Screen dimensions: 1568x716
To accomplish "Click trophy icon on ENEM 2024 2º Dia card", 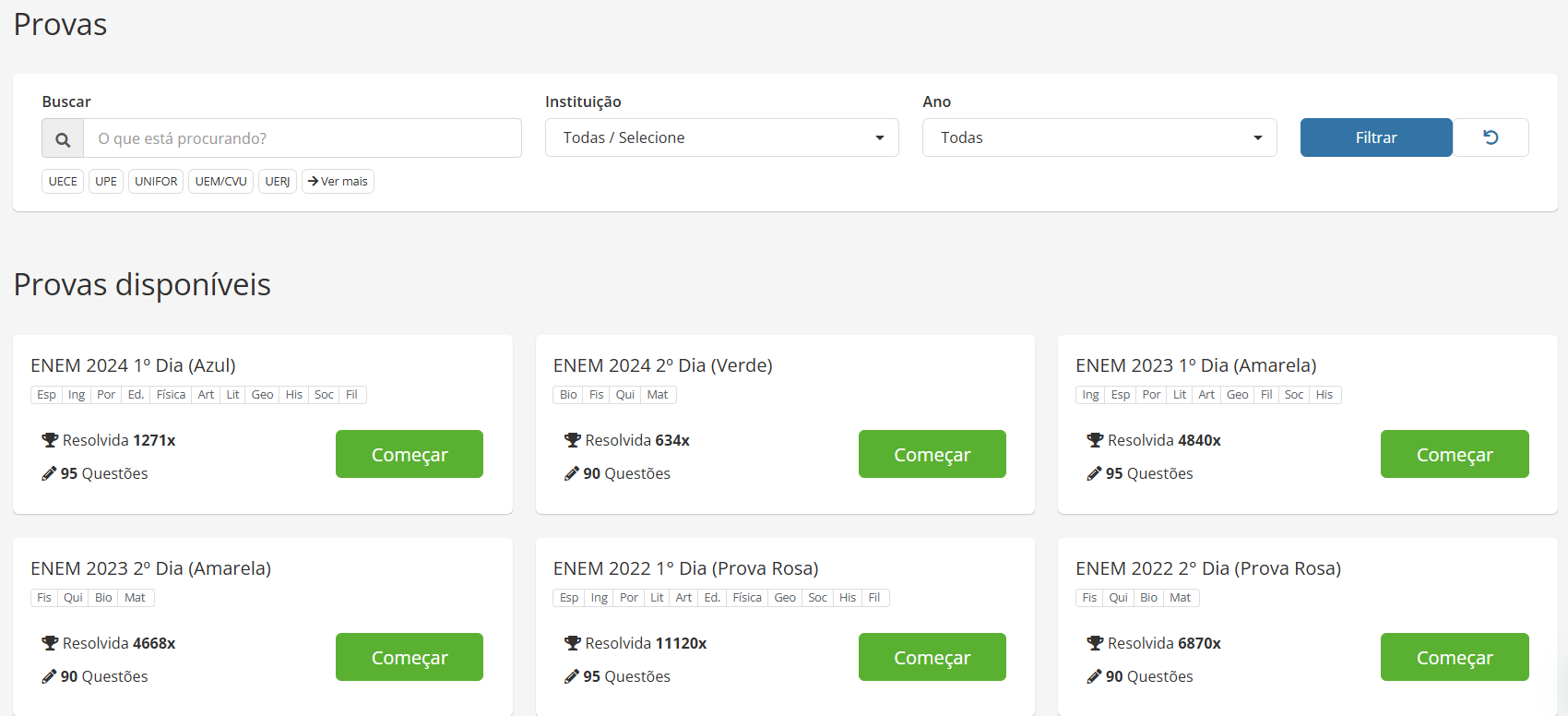I will pyautogui.click(x=573, y=440).
